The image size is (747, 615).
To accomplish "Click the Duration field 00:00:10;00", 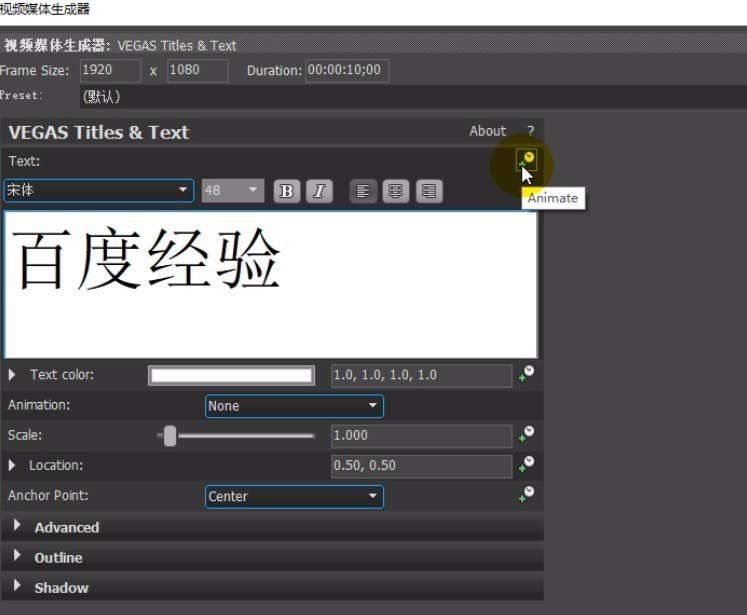I will [347, 71].
